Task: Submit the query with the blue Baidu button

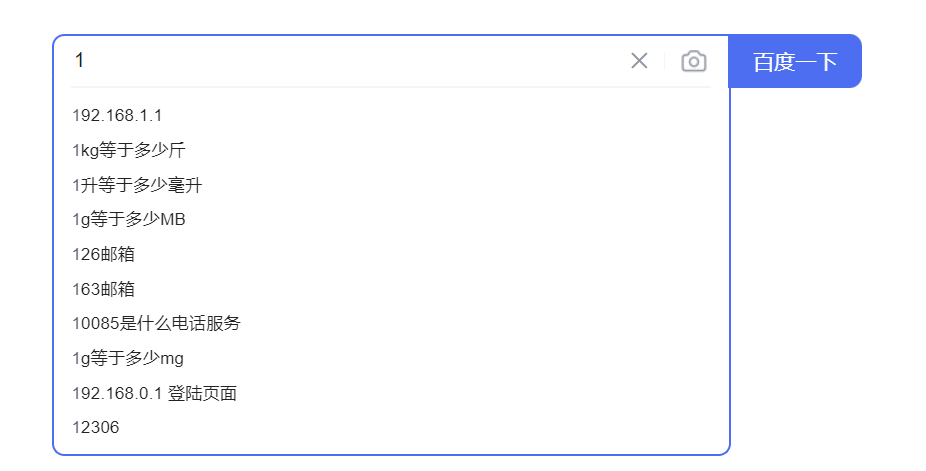Action: coord(794,61)
